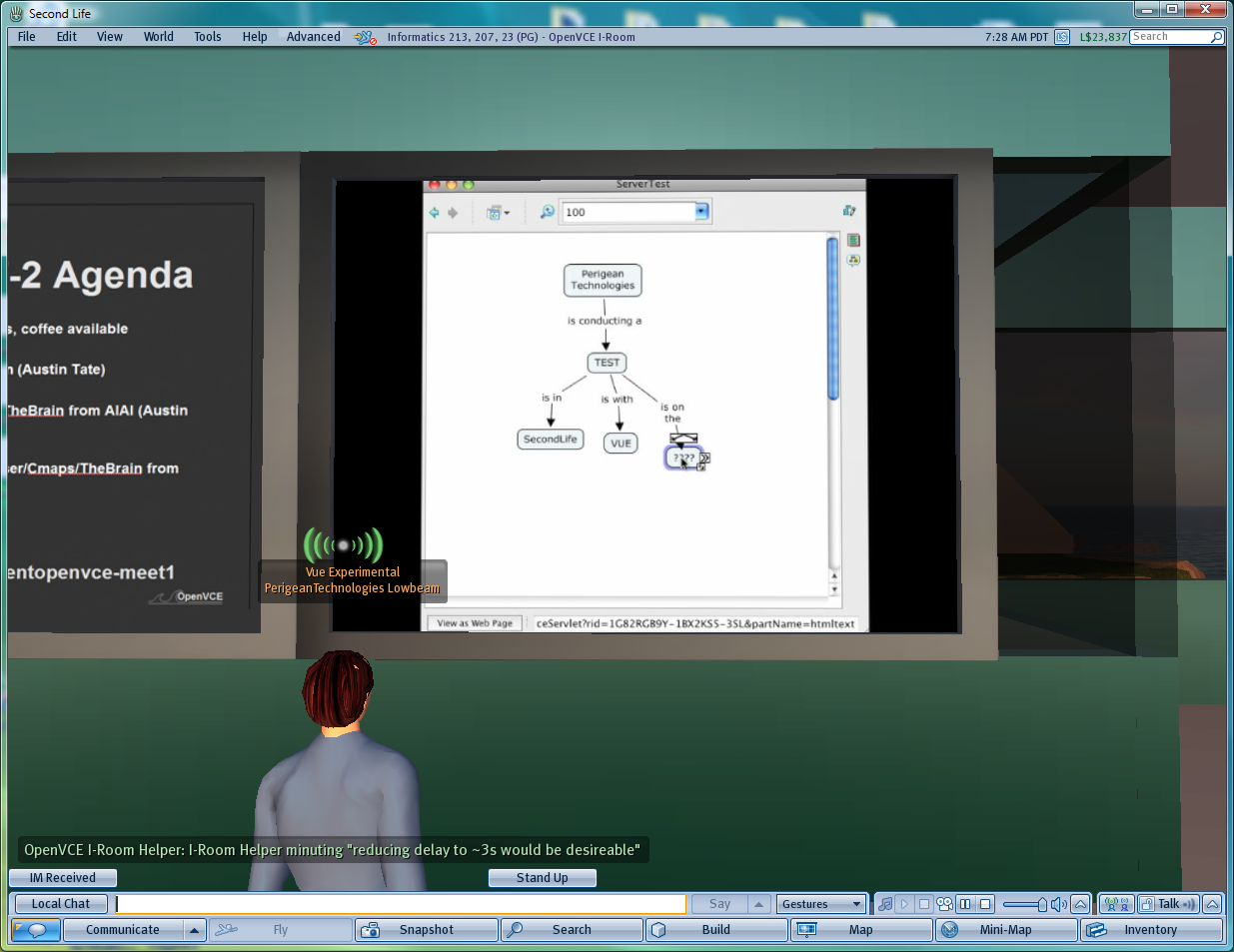Open the Search window from bottom toolbar
1234x952 pixels.
coord(572,930)
